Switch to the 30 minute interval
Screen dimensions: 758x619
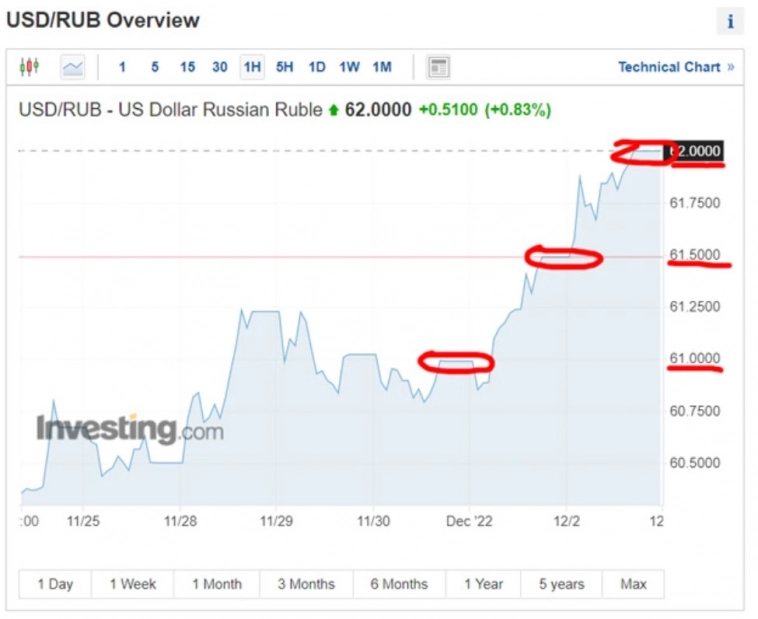220,67
